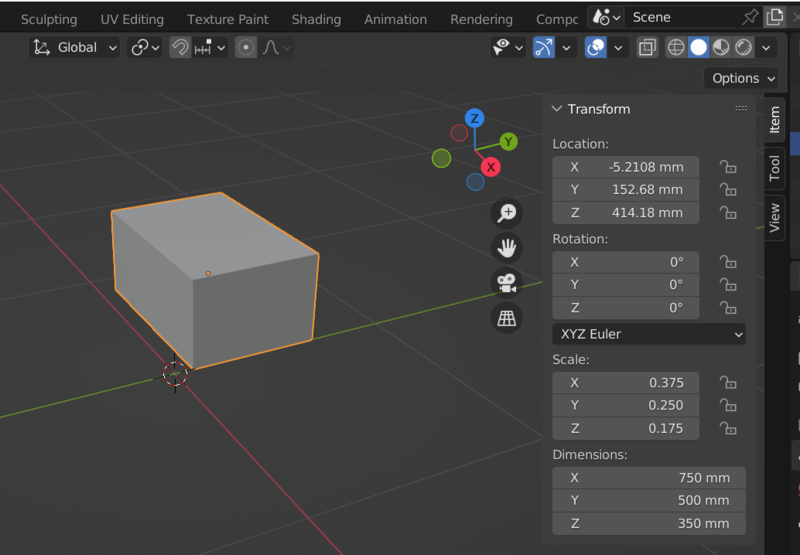Select rendered viewport shading mode
This screenshot has width=800, height=555.
click(x=743, y=47)
